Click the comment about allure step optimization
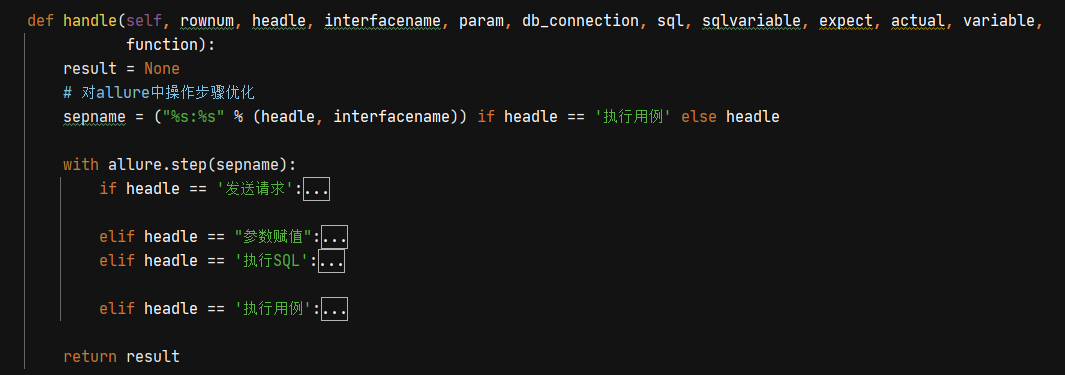The image size is (1065, 375). pyautogui.click(x=158, y=93)
